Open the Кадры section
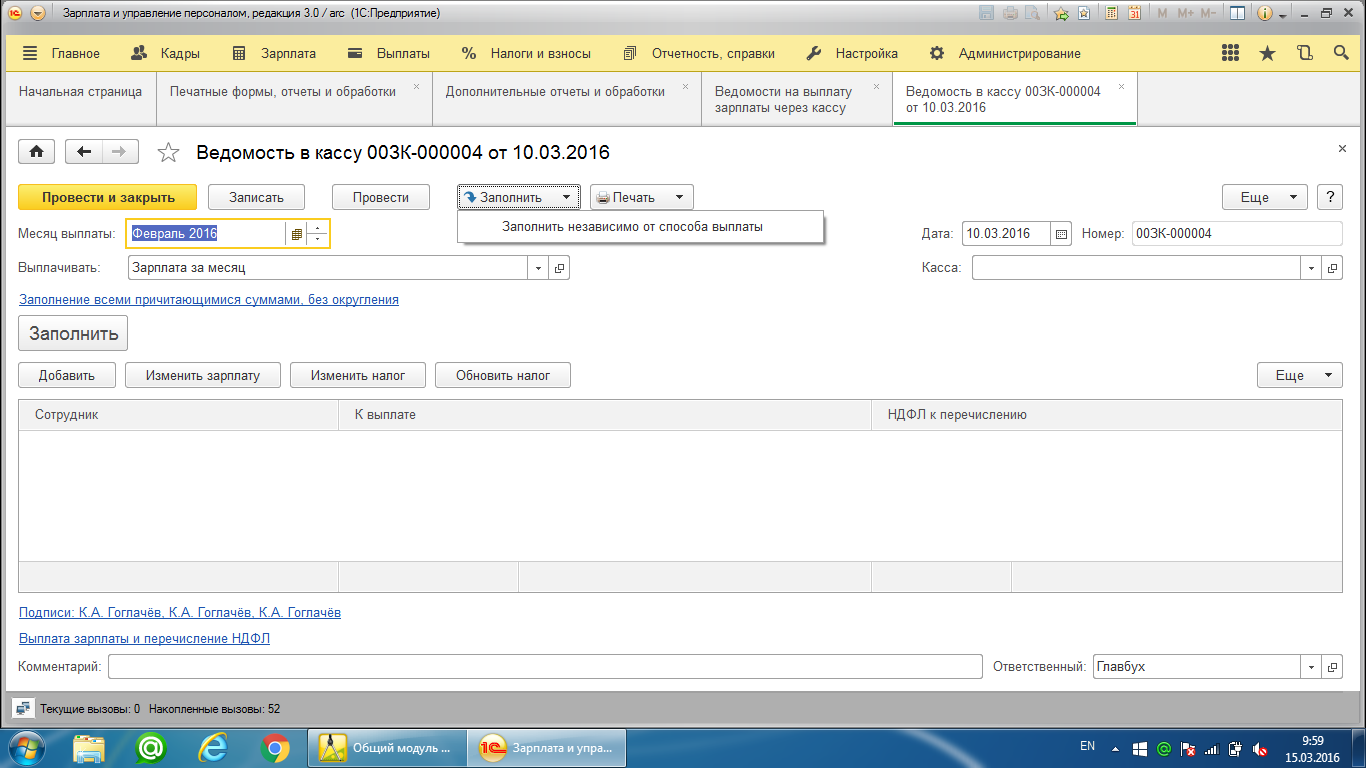This screenshot has width=1366, height=768. coord(166,53)
